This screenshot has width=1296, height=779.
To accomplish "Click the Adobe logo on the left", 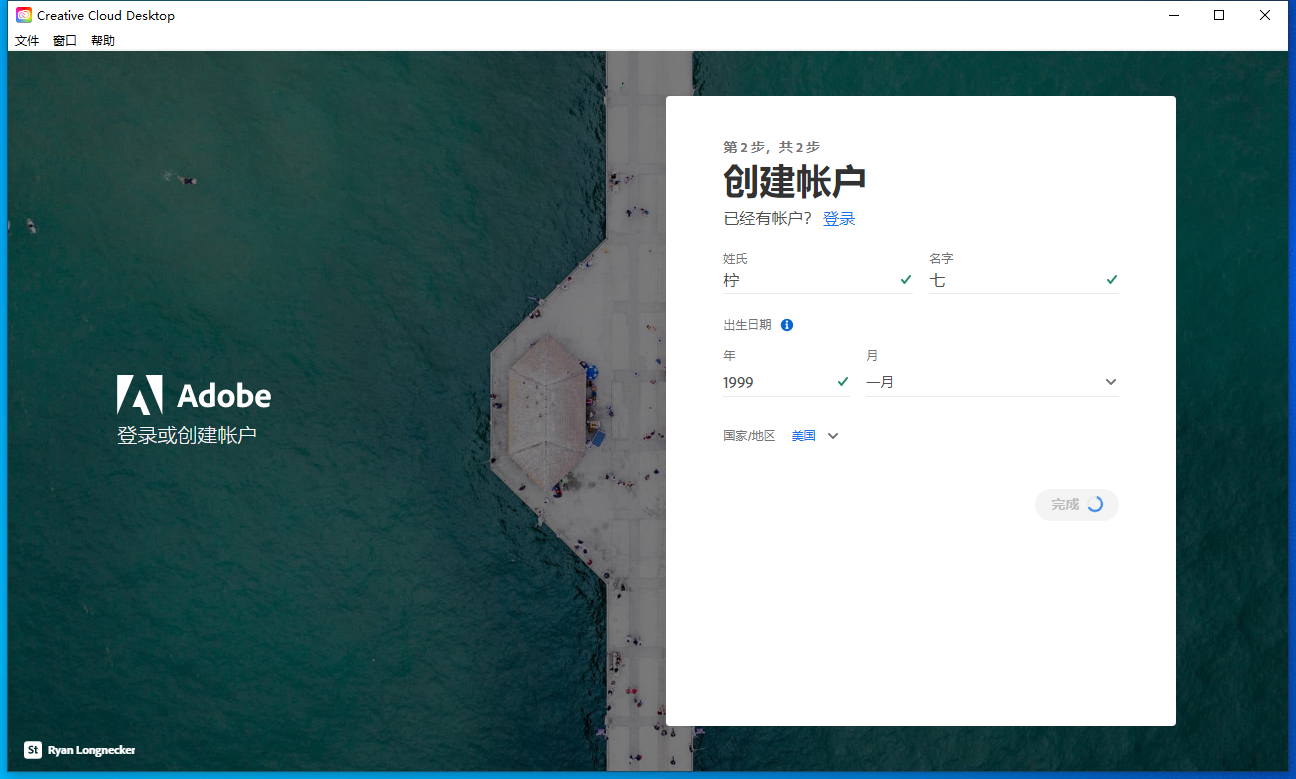I will pyautogui.click(x=194, y=395).
